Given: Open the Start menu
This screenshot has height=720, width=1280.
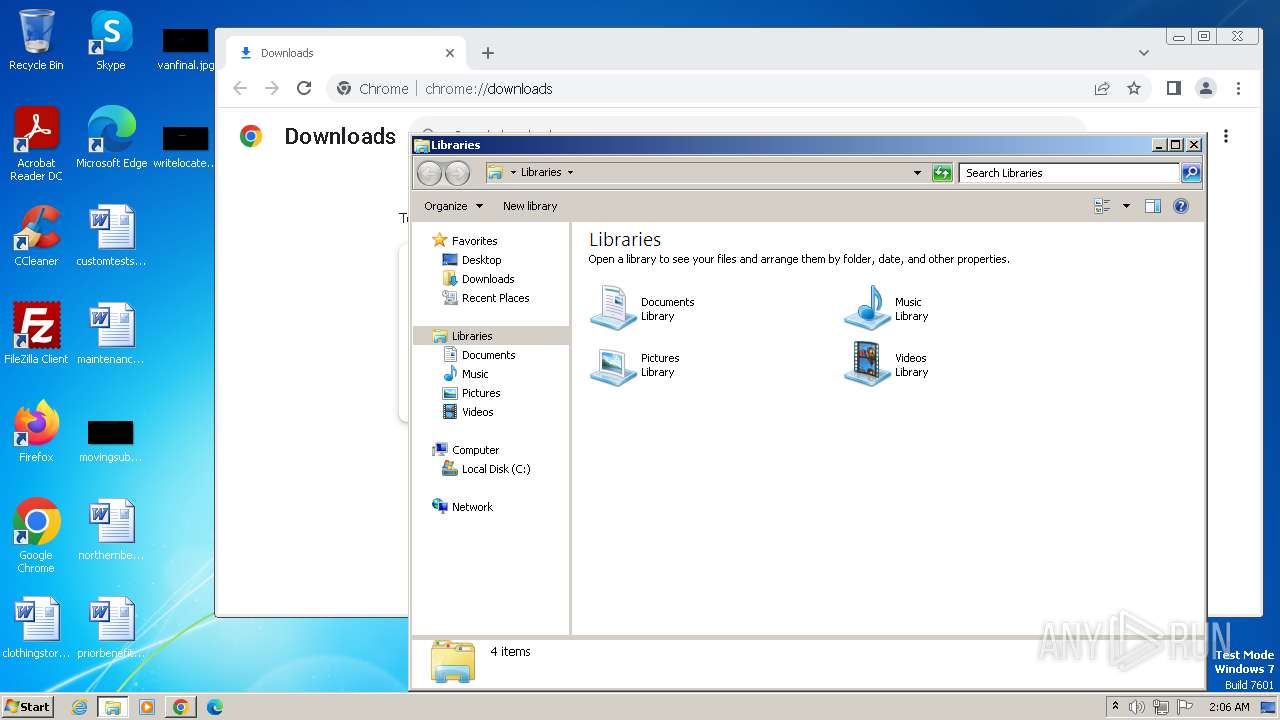Looking at the screenshot, I should pos(27,706).
